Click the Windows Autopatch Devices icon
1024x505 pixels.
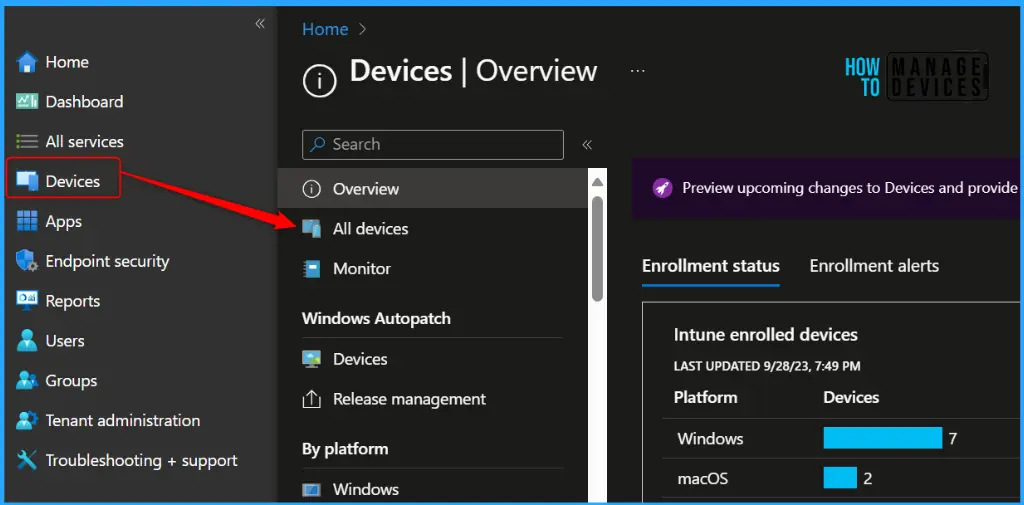312,359
